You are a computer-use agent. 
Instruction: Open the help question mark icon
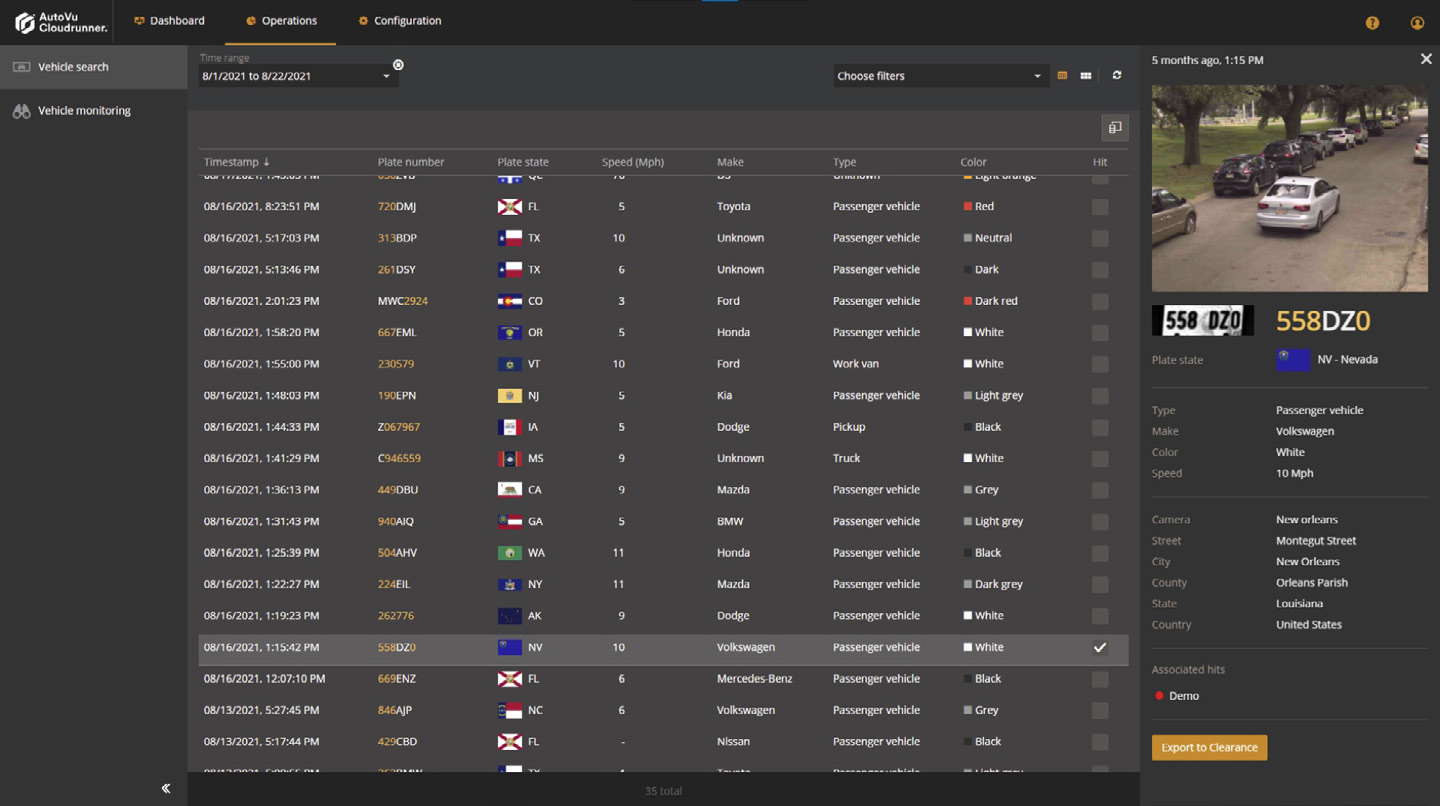pyautogui.click(x=1372, y=22)
